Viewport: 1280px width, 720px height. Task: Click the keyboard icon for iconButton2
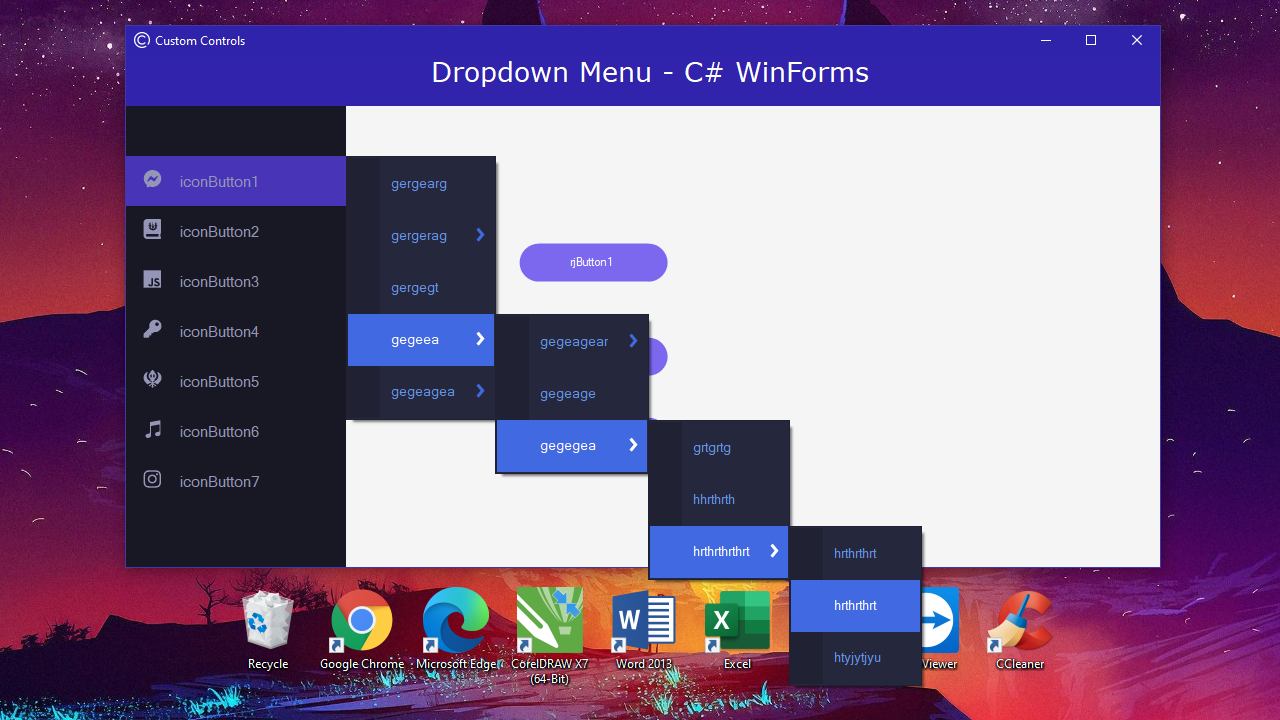[152, 230]
